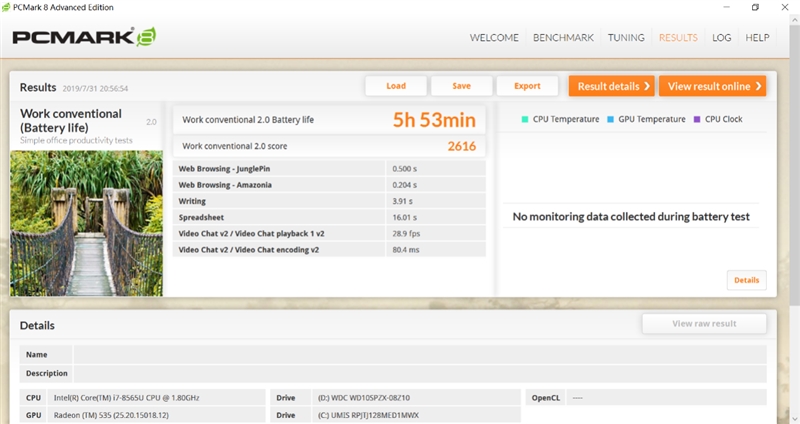Click the arrow on Result details button
800x424 pixels.
tap(647, 86)
